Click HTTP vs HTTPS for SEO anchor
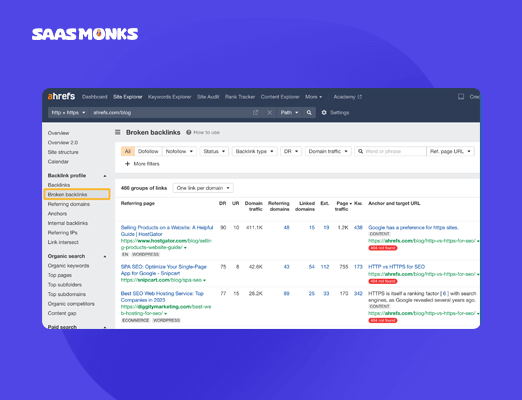 coord(396,267)
